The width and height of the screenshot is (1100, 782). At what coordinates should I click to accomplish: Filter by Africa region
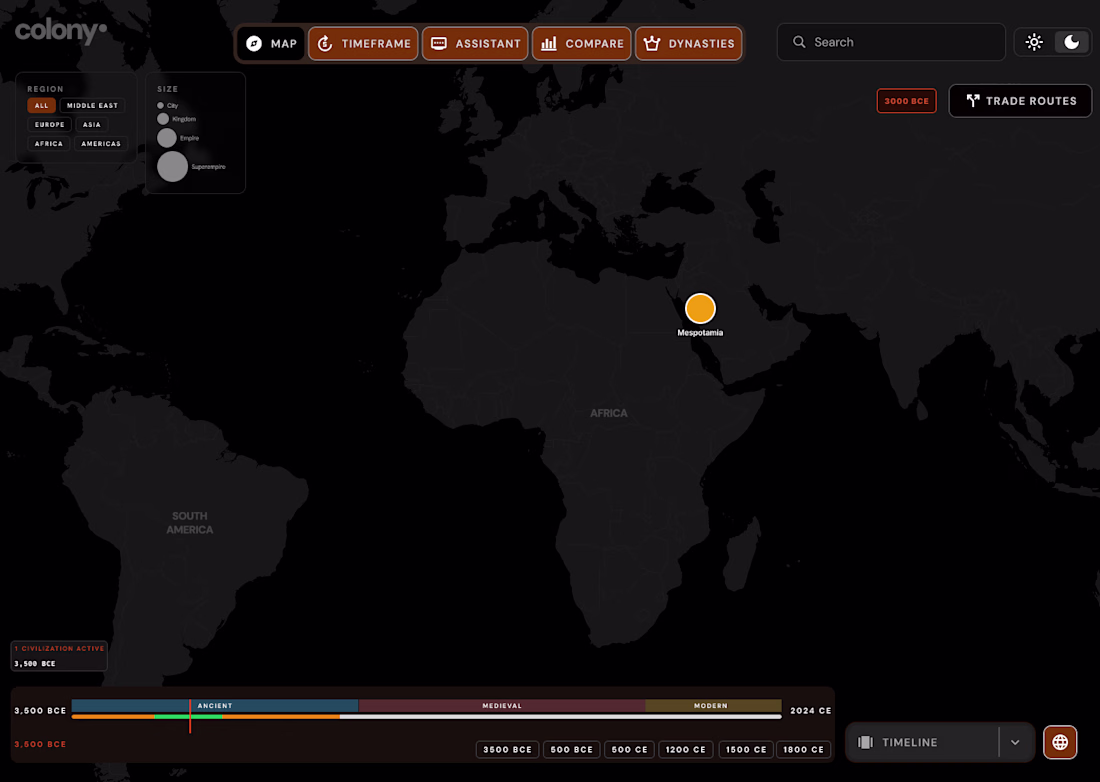point(48,143)
